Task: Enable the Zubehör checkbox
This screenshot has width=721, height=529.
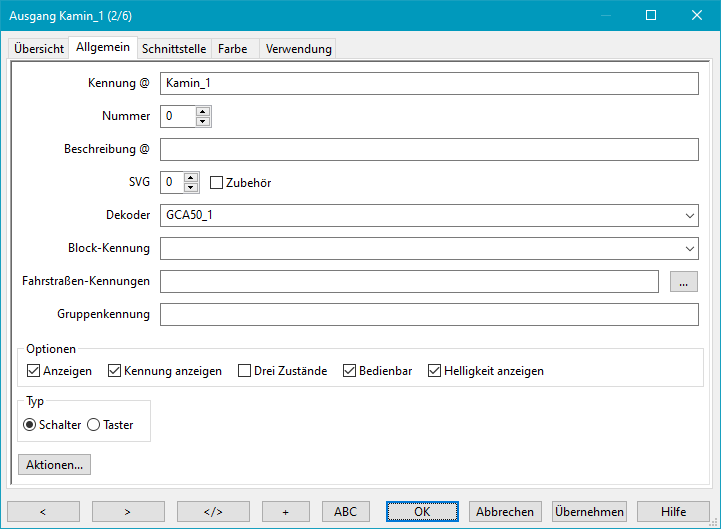Action: (x=216, y=183)
